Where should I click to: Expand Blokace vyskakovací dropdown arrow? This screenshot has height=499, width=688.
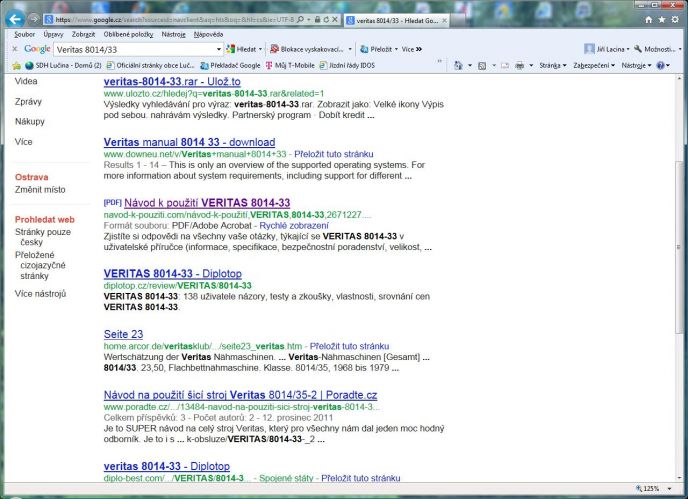click(x=350, y=49)
